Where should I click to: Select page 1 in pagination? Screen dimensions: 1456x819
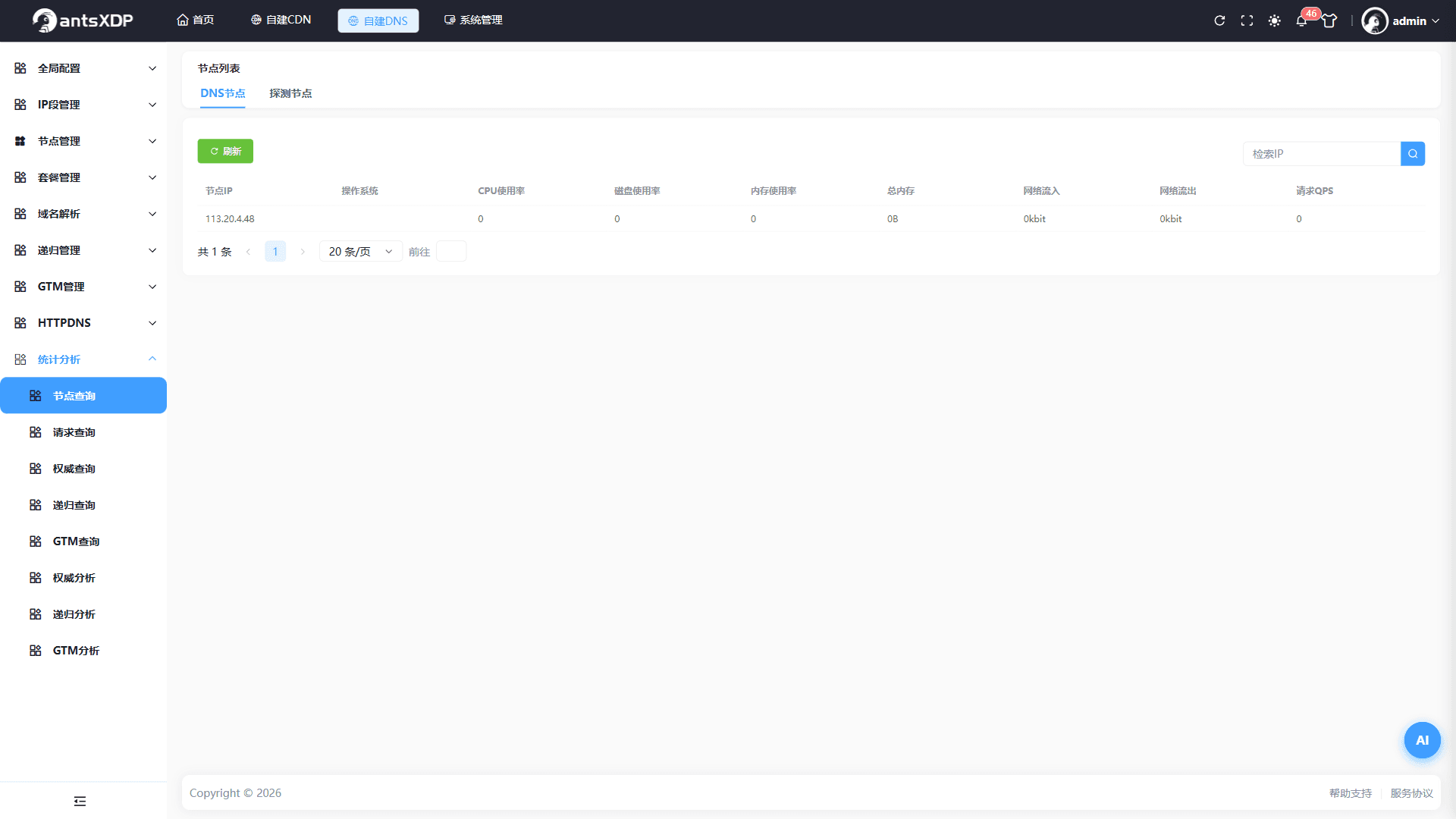coord(275,252)
